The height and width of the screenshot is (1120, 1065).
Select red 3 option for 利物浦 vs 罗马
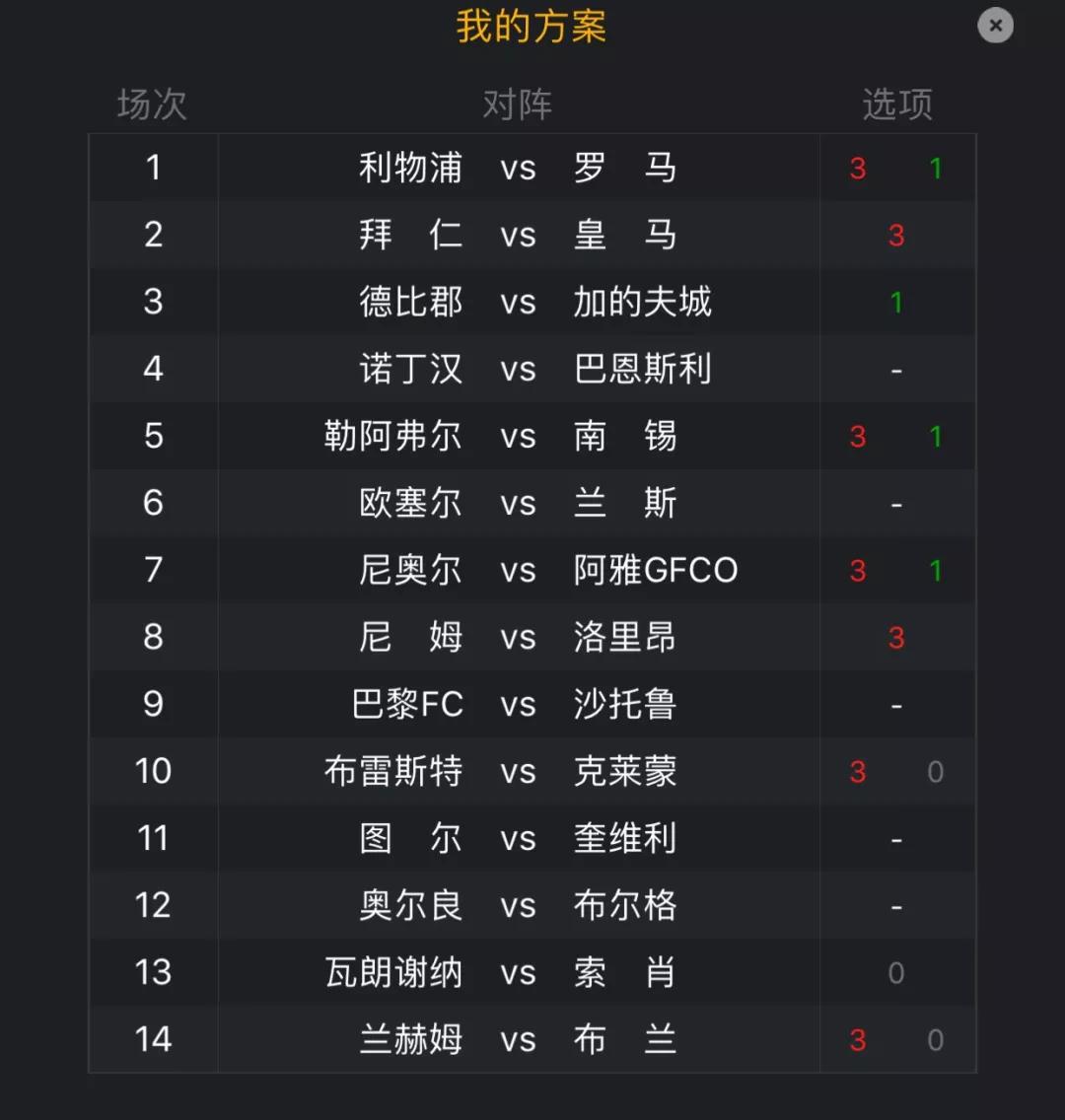tap(858, 169)
